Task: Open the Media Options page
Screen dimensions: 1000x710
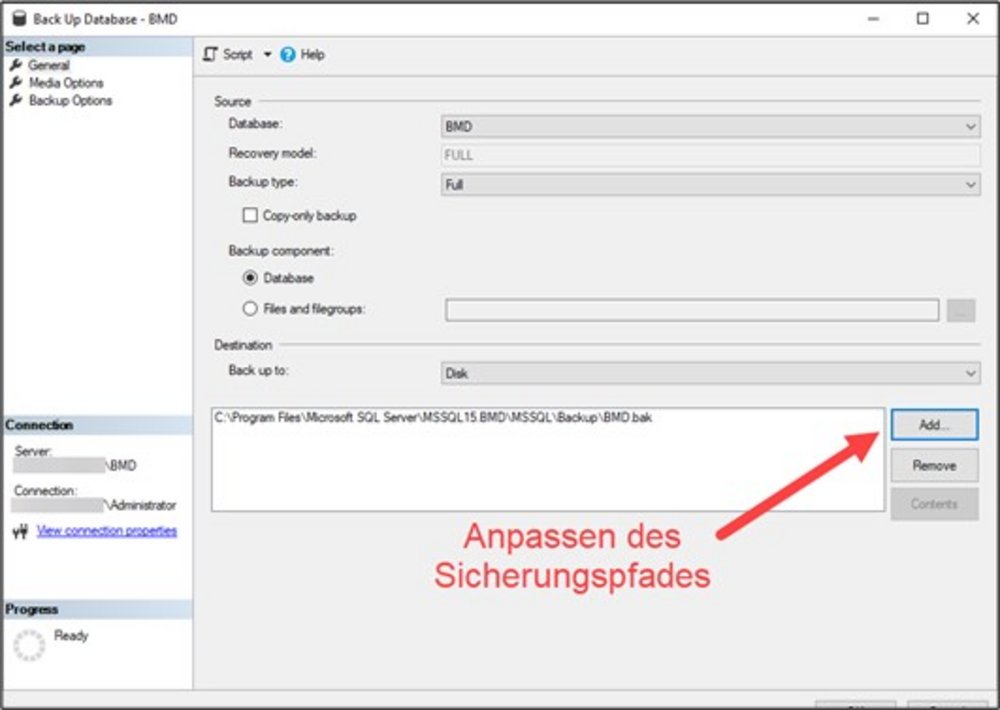Action: pyautogui.click(x=65, y=83)
